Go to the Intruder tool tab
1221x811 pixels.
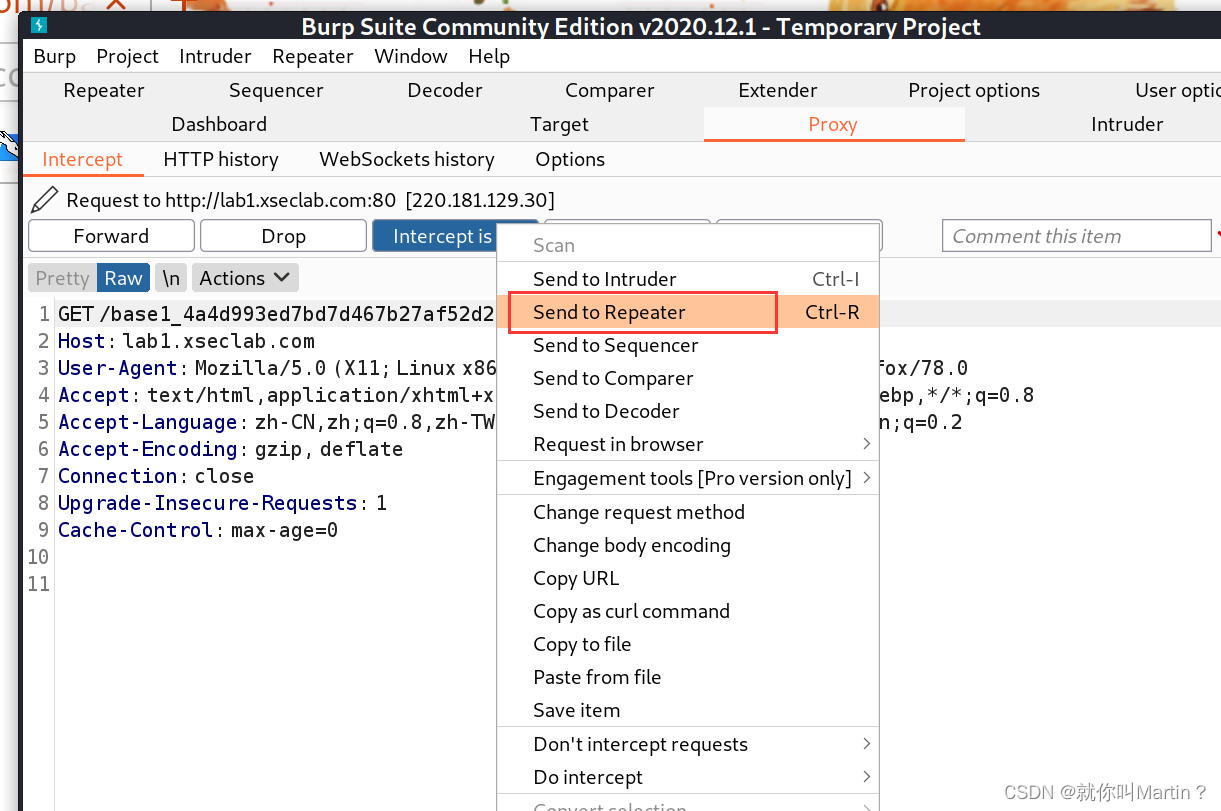coord(1127,124)
